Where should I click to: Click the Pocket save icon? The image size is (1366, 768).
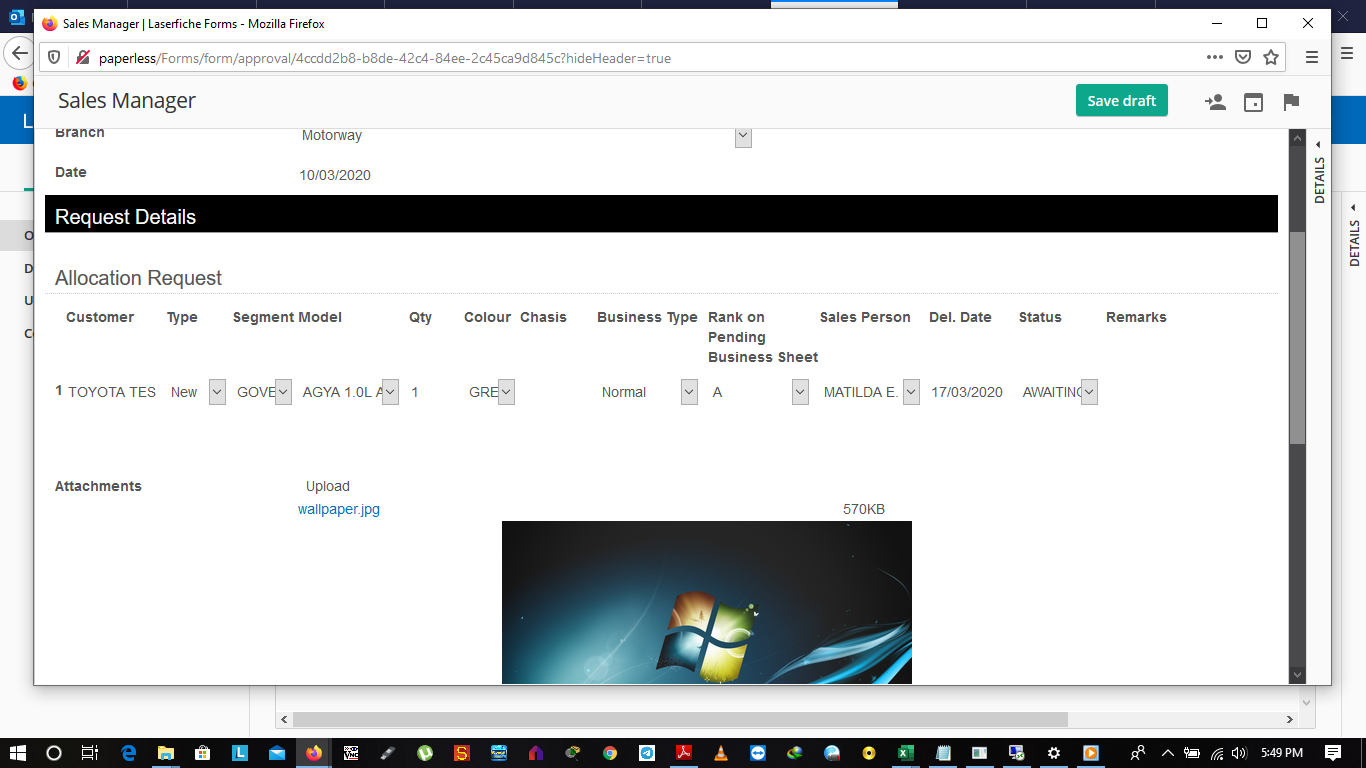coord(1243,58)
